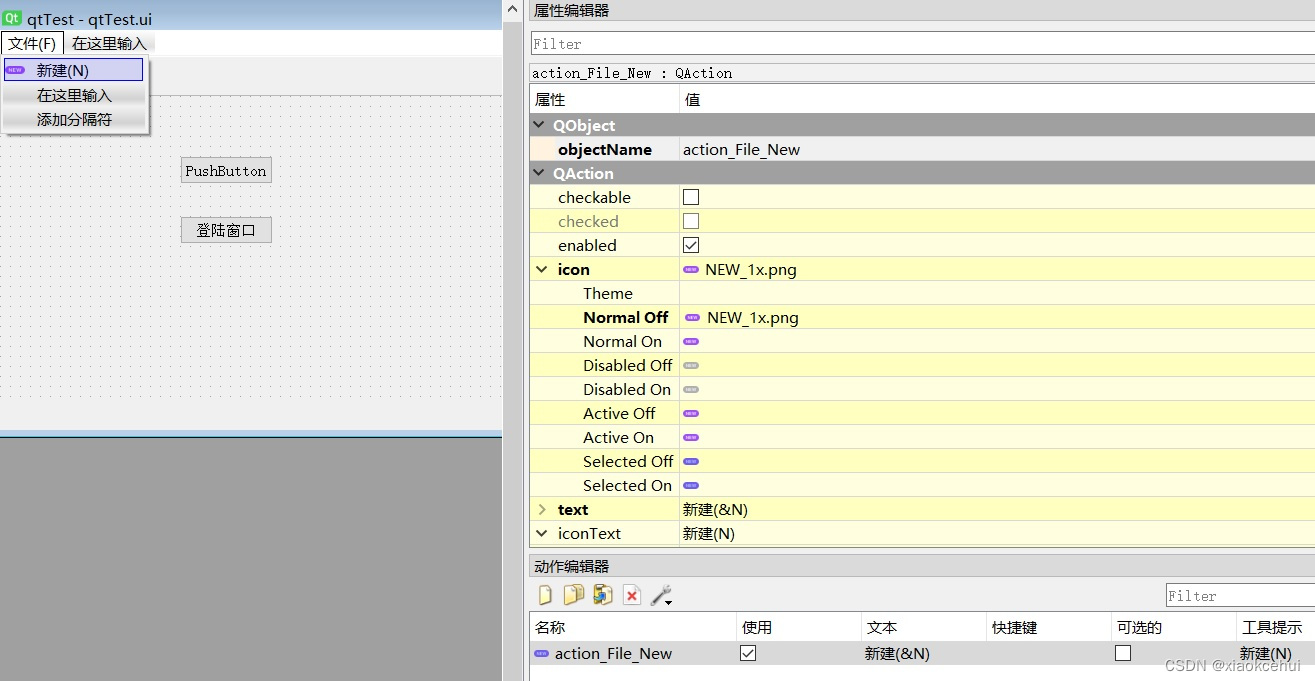Select 添加分隔符 in the dropdown menu
The width and height of the screenshot is (1315, 681).
pos(75,120)
